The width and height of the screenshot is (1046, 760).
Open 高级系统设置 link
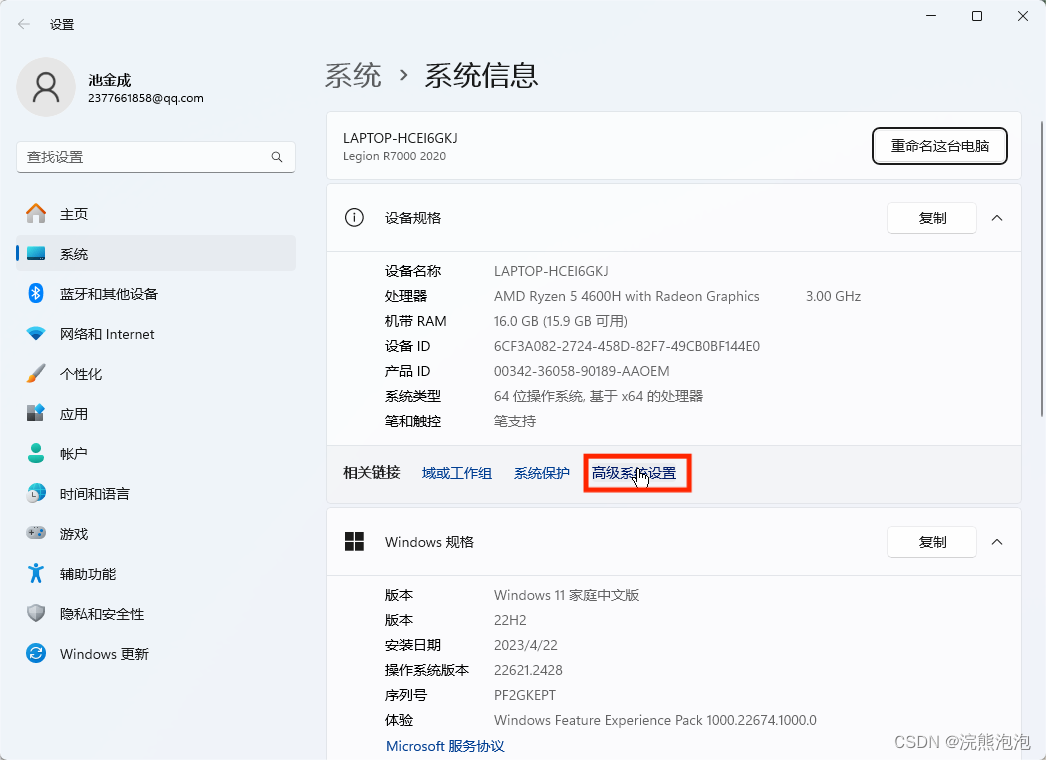634,473
